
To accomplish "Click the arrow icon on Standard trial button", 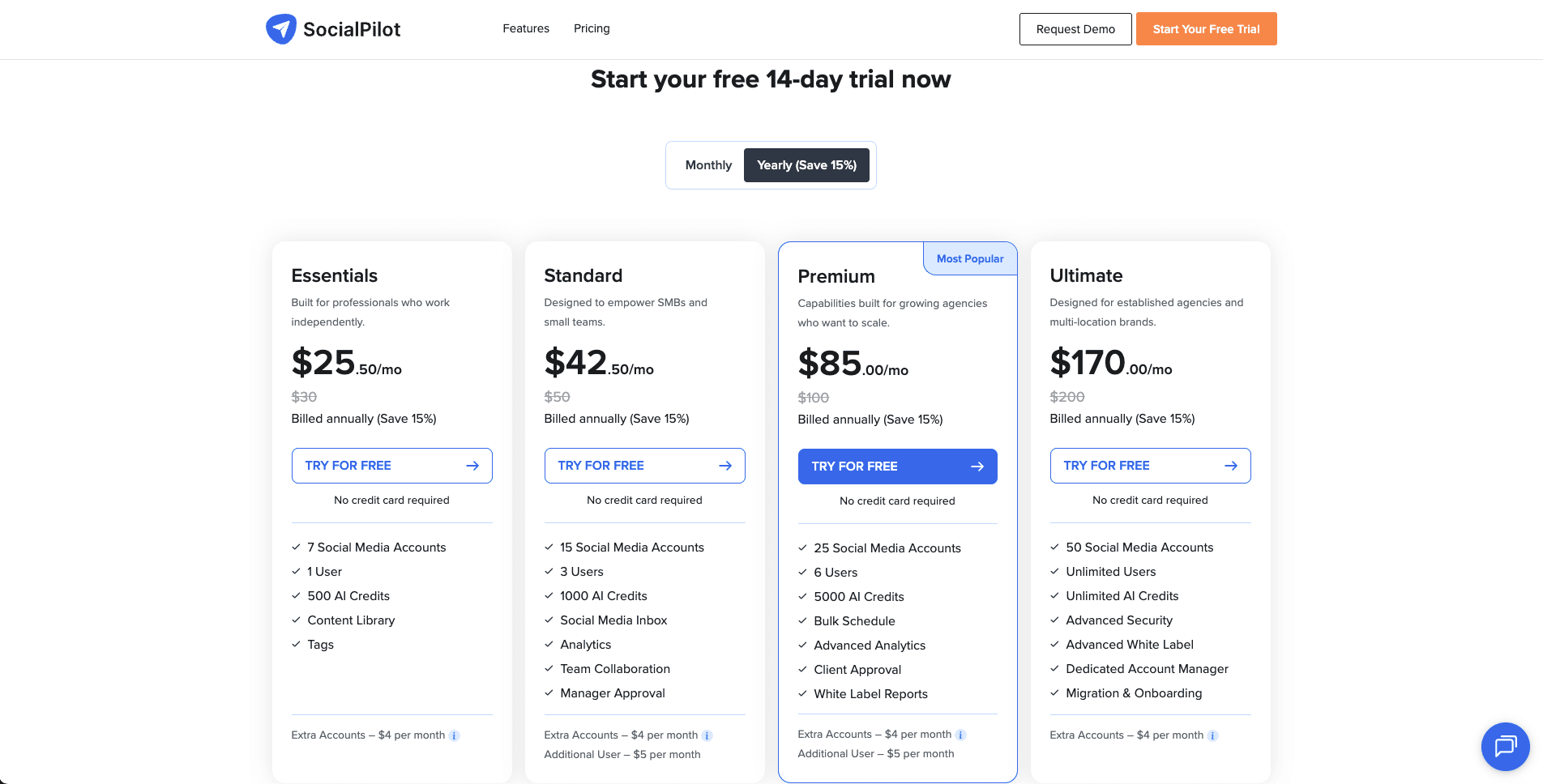I will [x=724, y=466].
